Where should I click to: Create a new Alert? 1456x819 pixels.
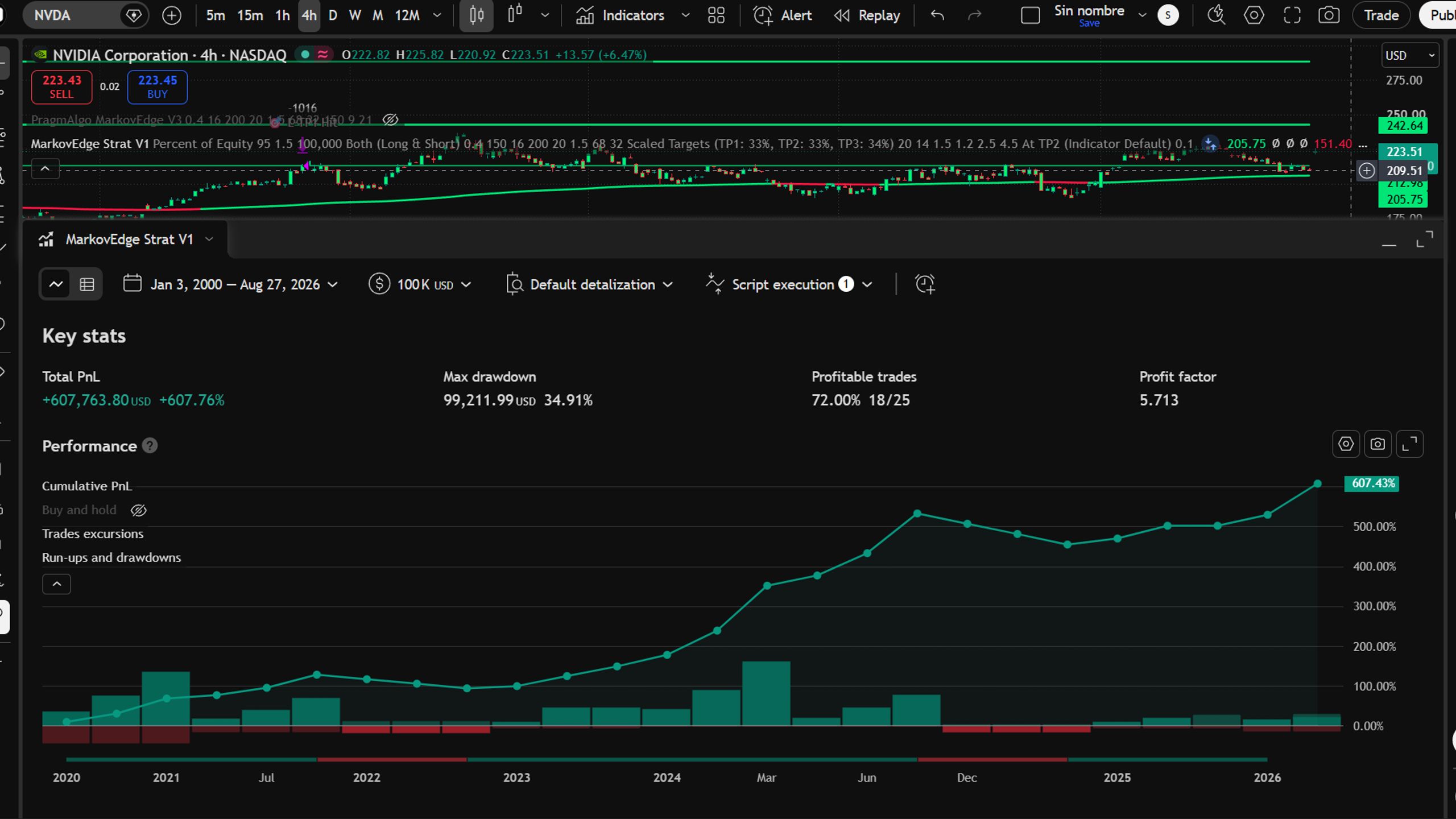pyautogui.click(x=783, y=15)
